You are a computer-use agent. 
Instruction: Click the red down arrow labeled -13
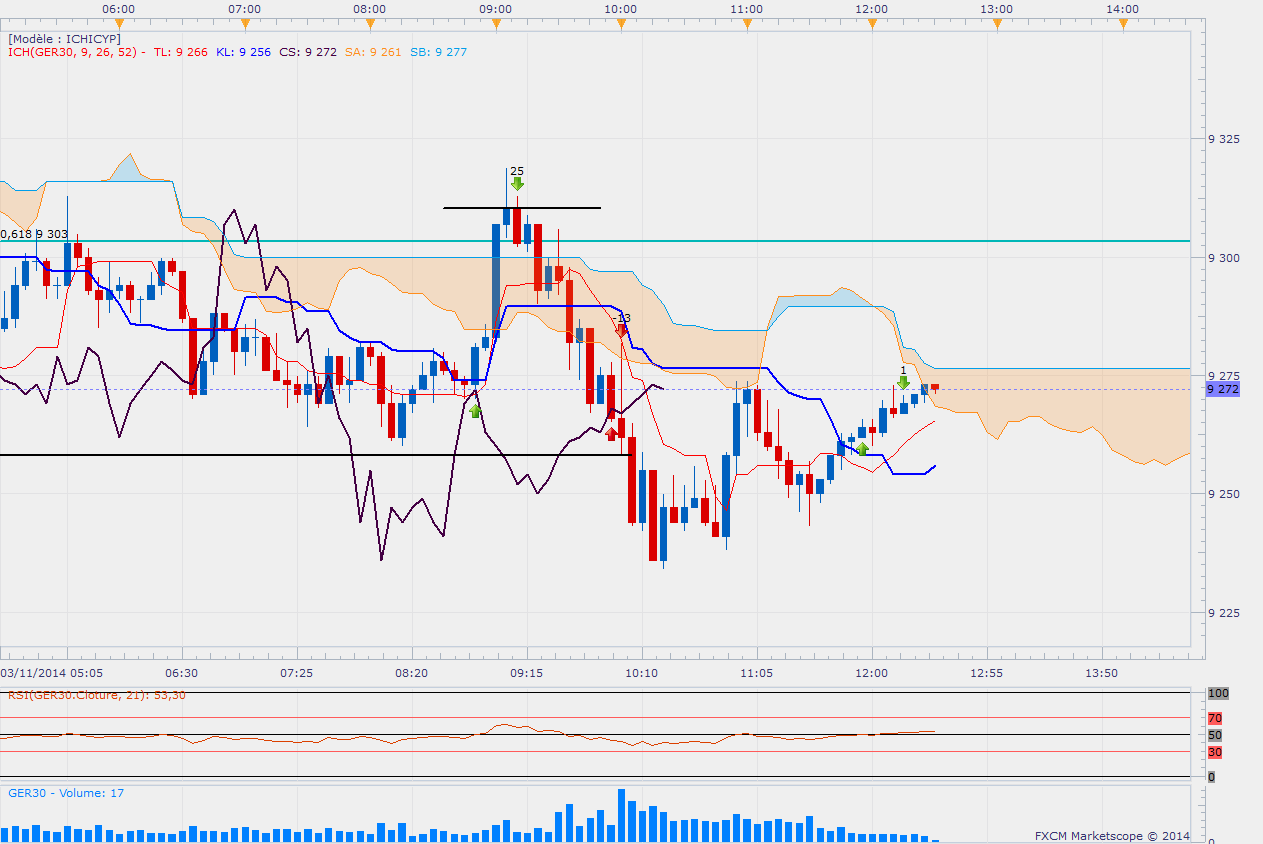622,330
